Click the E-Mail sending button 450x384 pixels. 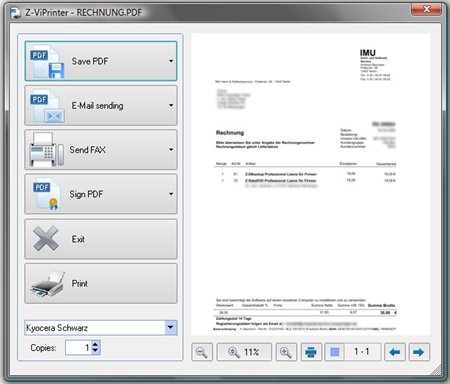click(101, 106)
